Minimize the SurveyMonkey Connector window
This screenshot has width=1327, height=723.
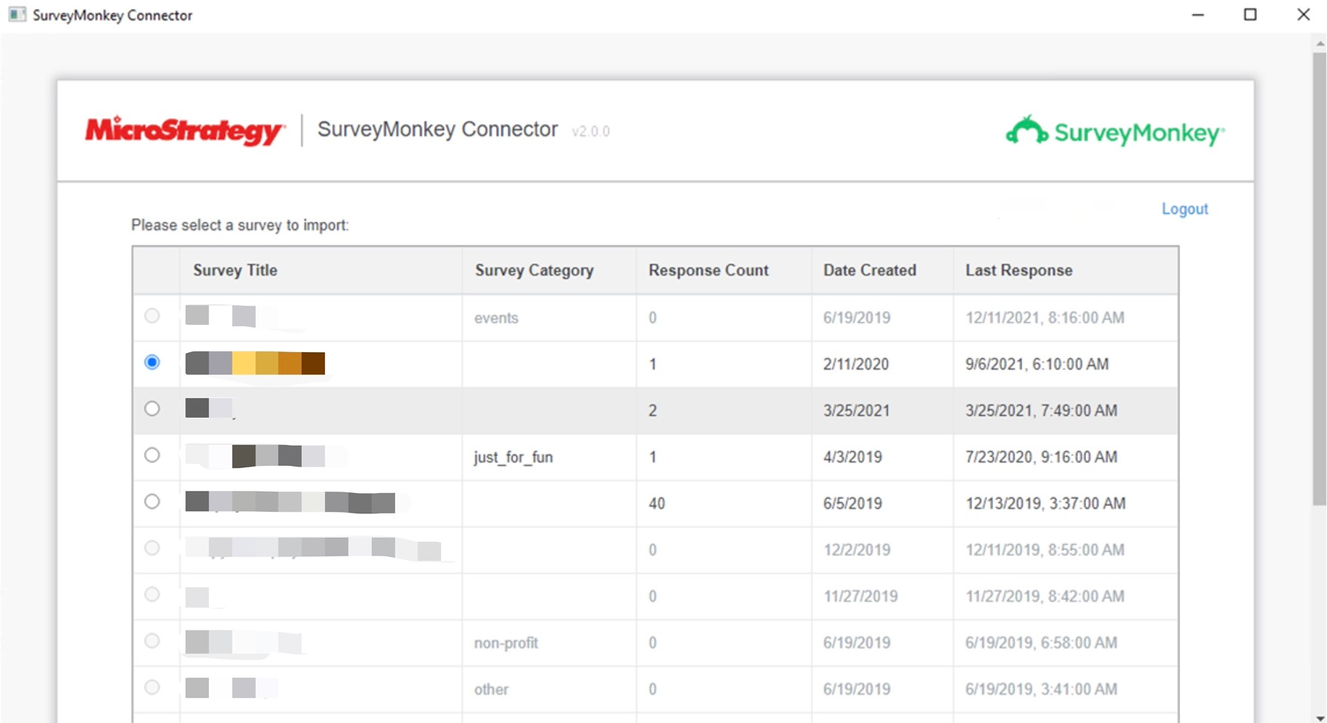1198,15
